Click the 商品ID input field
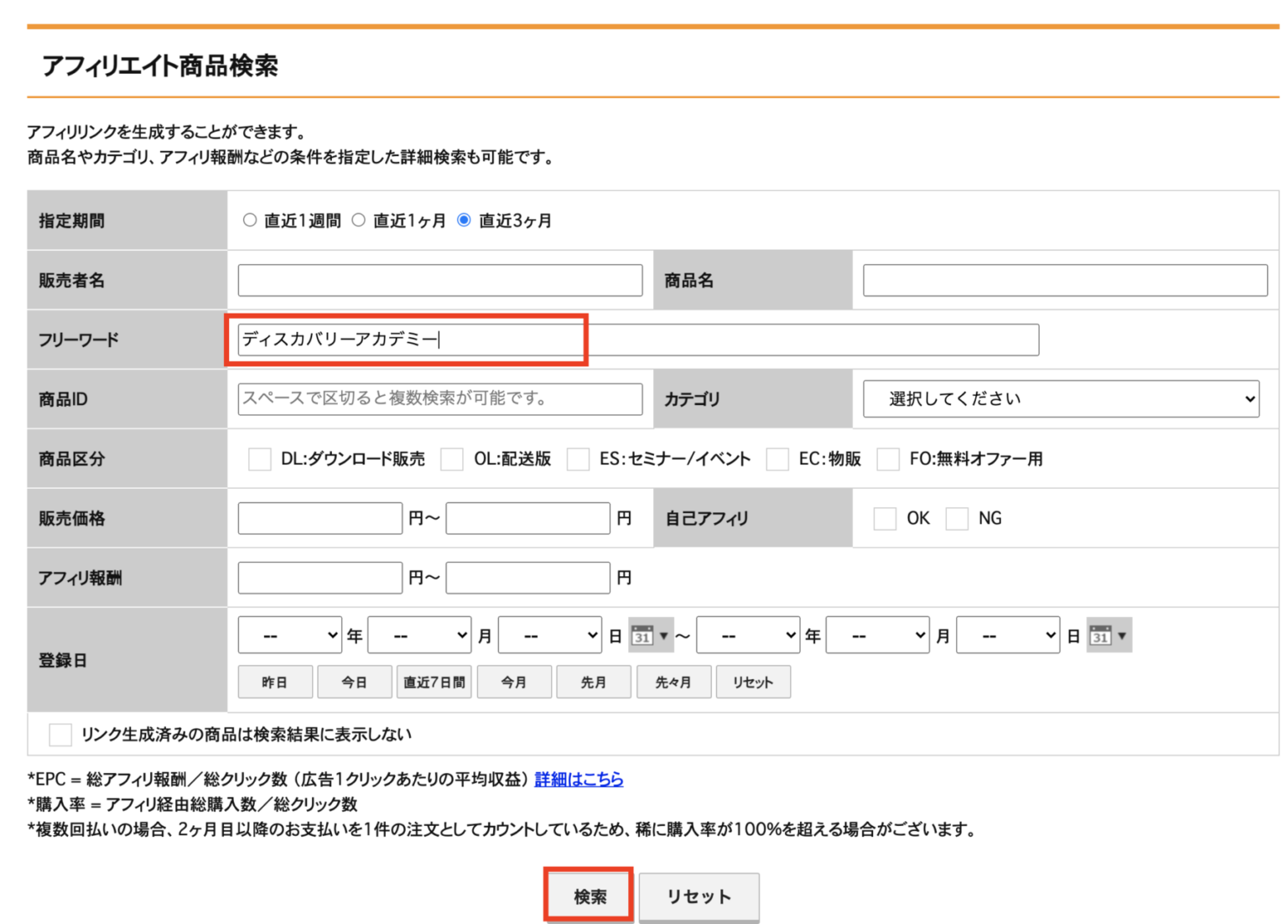Image resolution: width=1288 pixels, height=924 pixels. click(438, 399)
